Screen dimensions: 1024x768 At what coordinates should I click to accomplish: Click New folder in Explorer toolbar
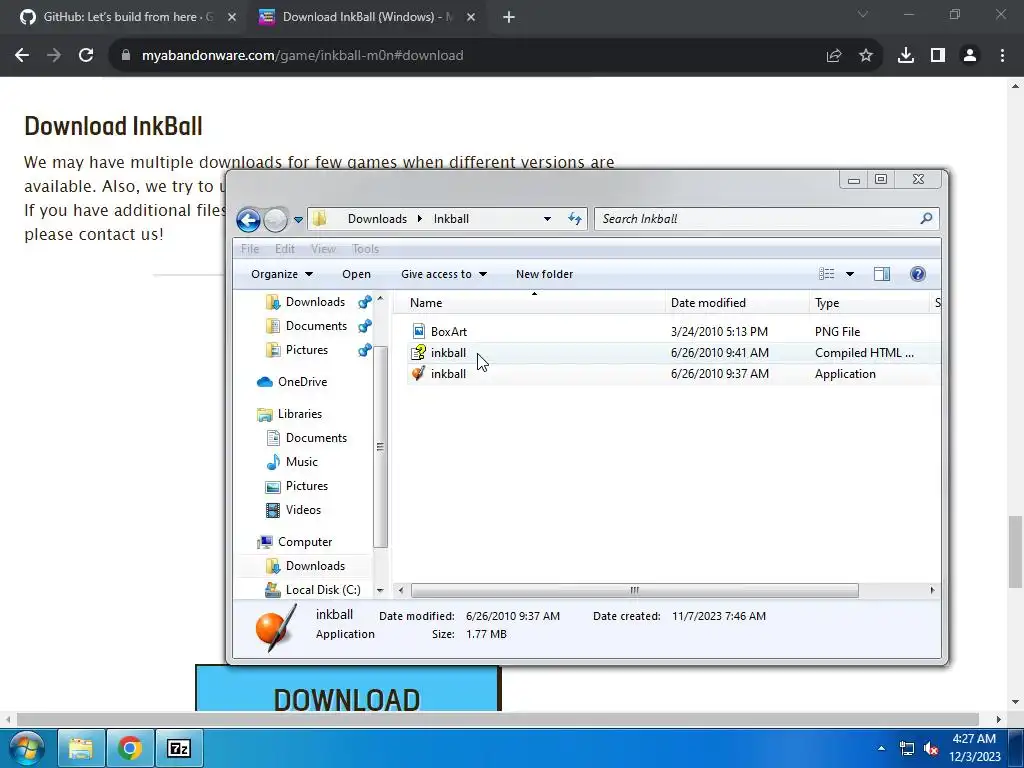click(x=544, y=274)
